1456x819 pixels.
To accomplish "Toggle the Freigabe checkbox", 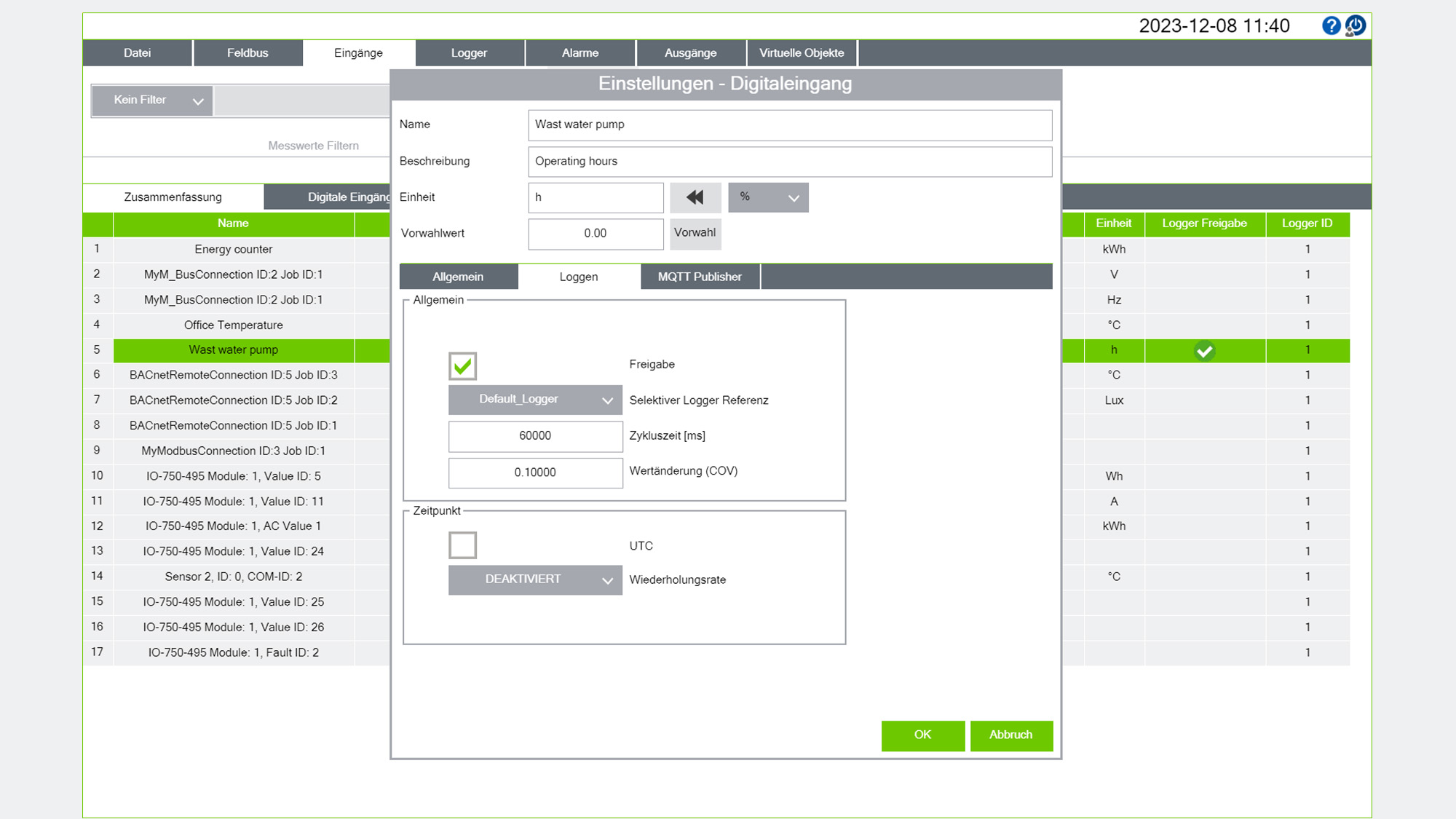I will pos(463,365).
